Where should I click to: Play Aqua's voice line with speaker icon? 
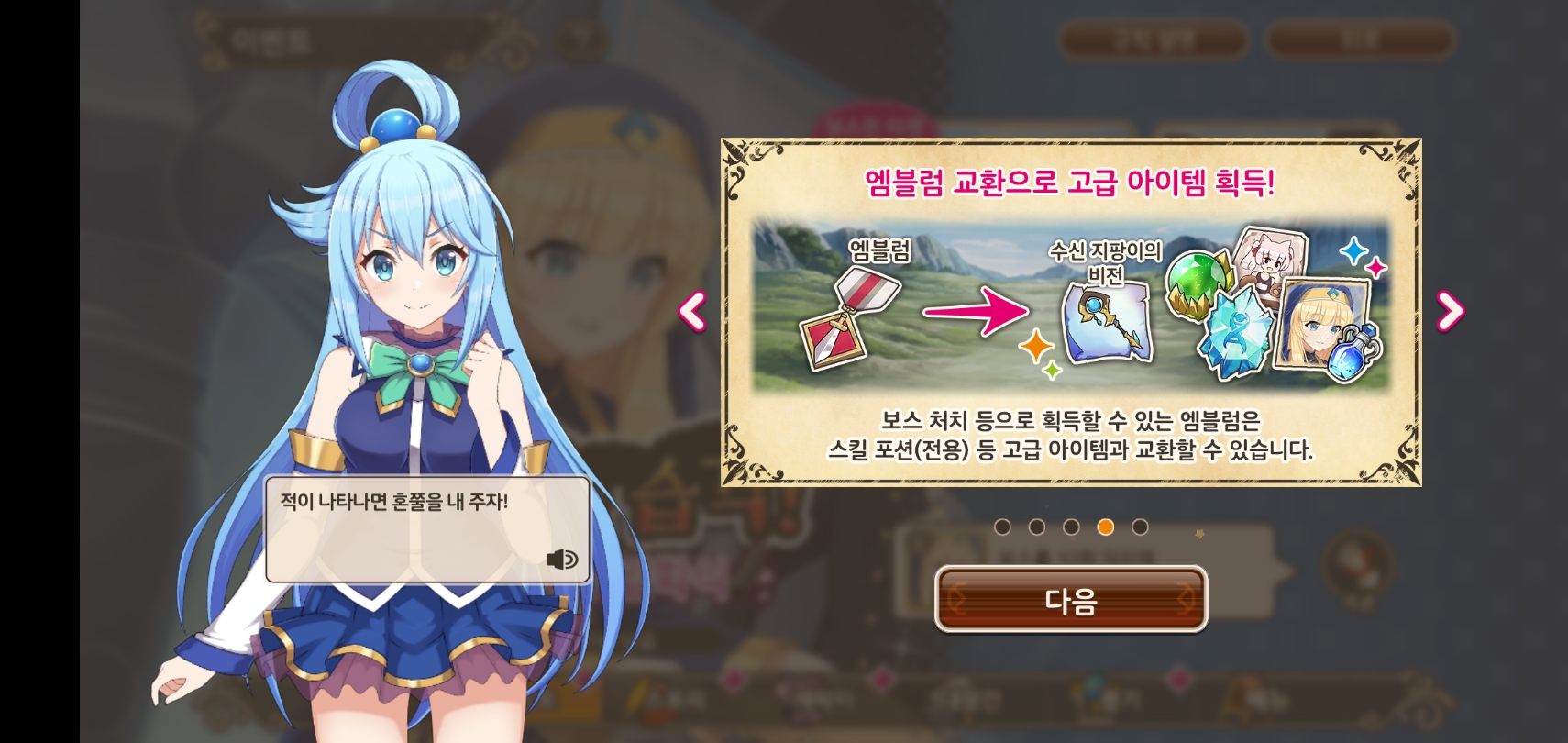[x=561, y=559]
